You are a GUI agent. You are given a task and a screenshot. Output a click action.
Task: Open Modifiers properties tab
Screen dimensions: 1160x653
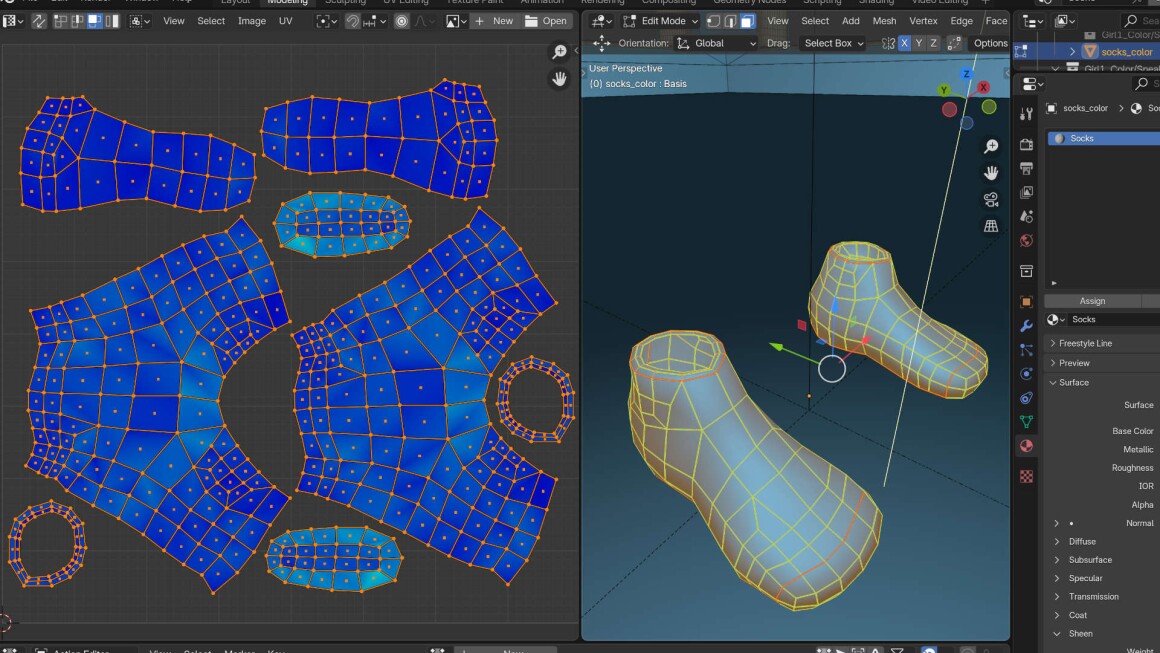(1026, 326)
